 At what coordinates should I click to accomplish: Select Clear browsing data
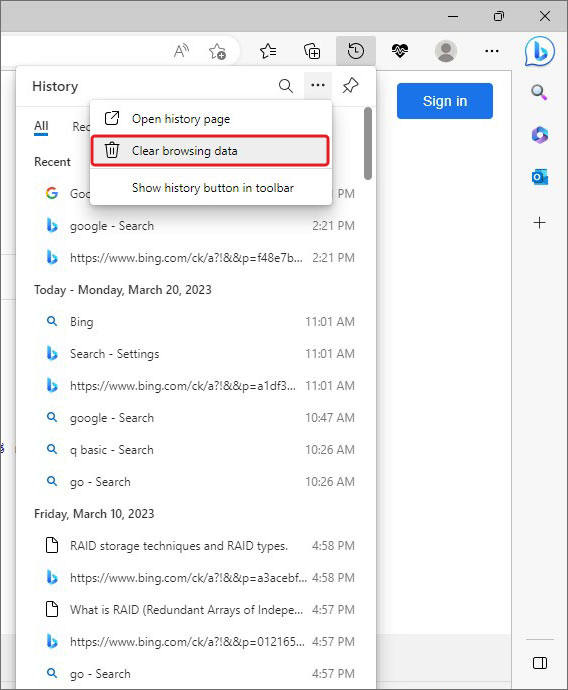pos(210,151)
